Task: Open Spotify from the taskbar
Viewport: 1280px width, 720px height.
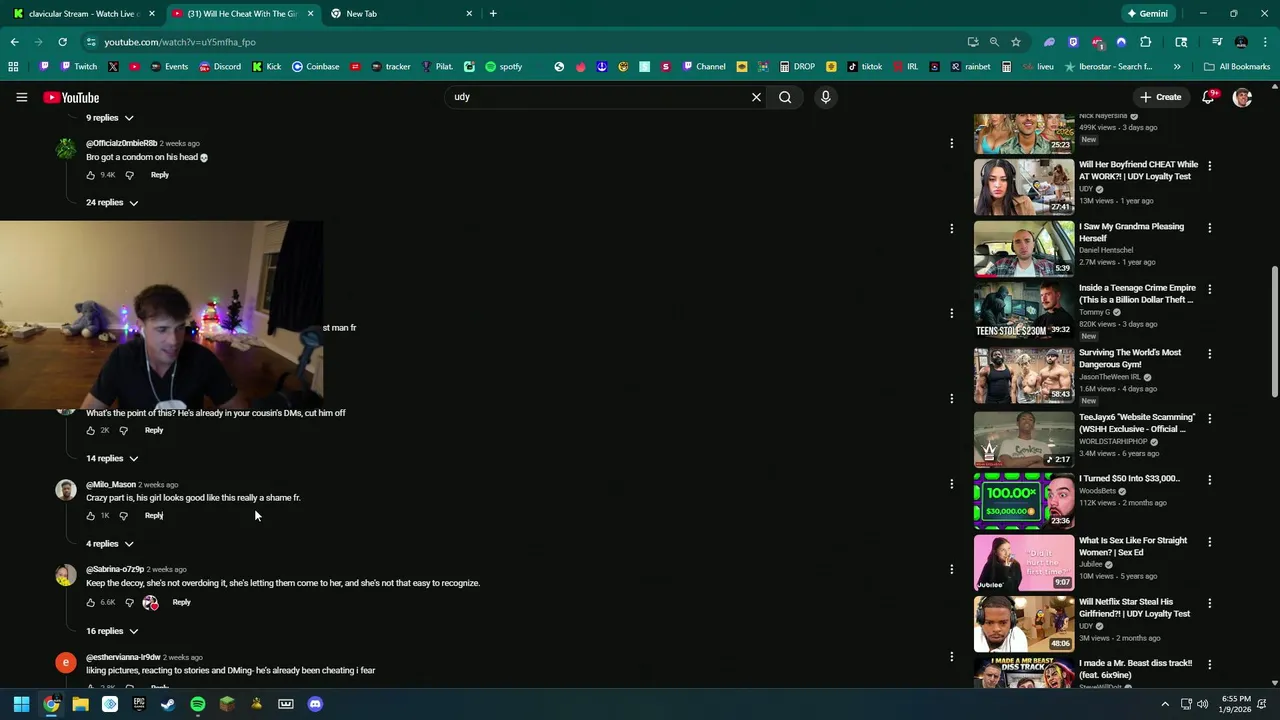Action: [x=198, y=704]
